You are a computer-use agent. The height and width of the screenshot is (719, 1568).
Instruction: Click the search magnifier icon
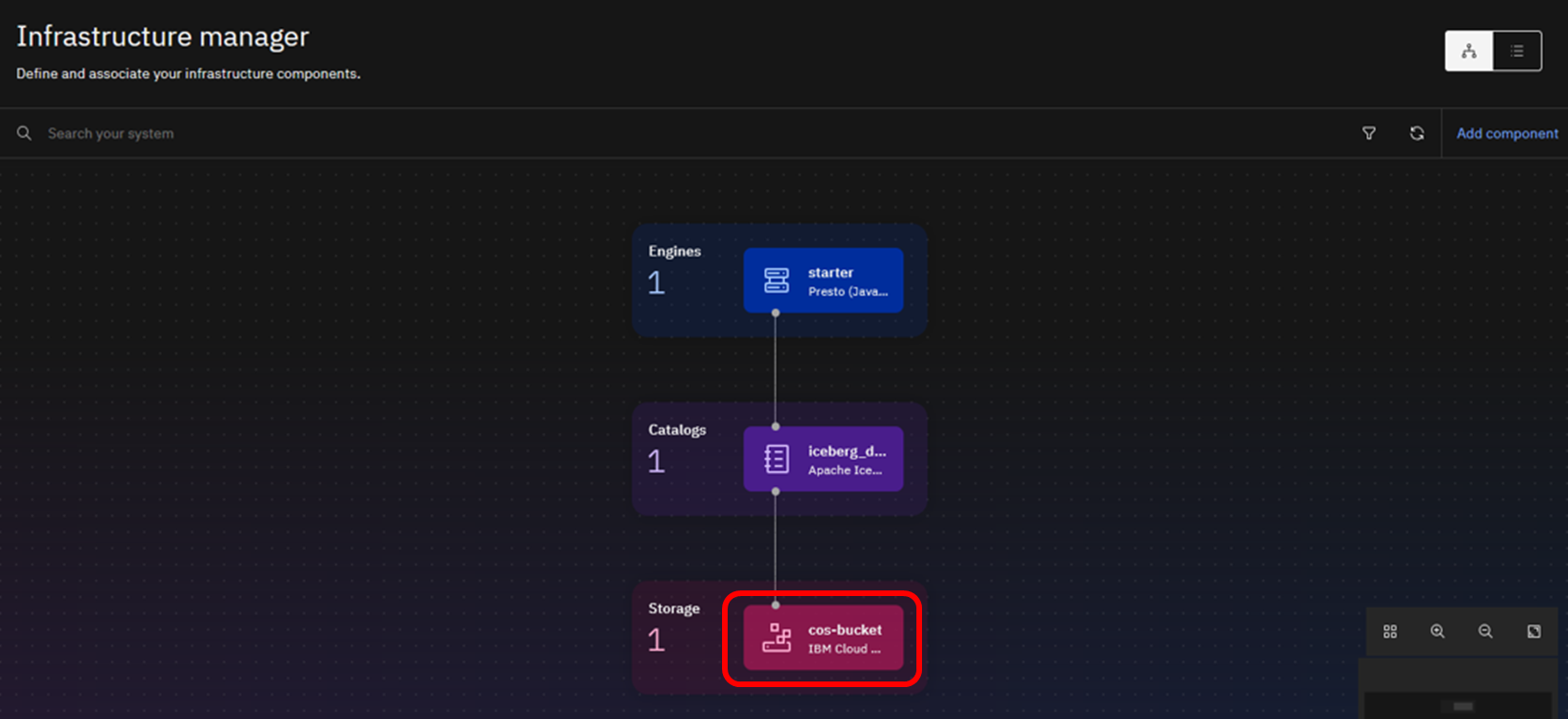(24, 133)
